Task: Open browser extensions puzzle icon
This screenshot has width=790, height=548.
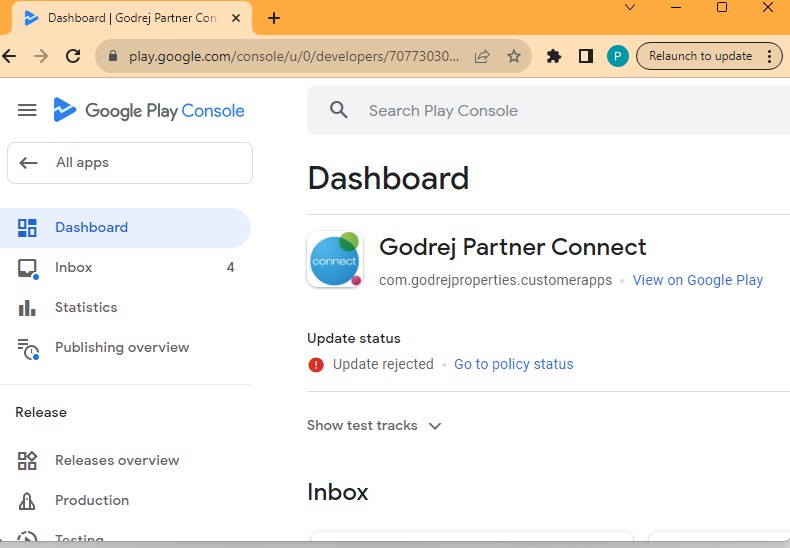Action: (553, 57)
